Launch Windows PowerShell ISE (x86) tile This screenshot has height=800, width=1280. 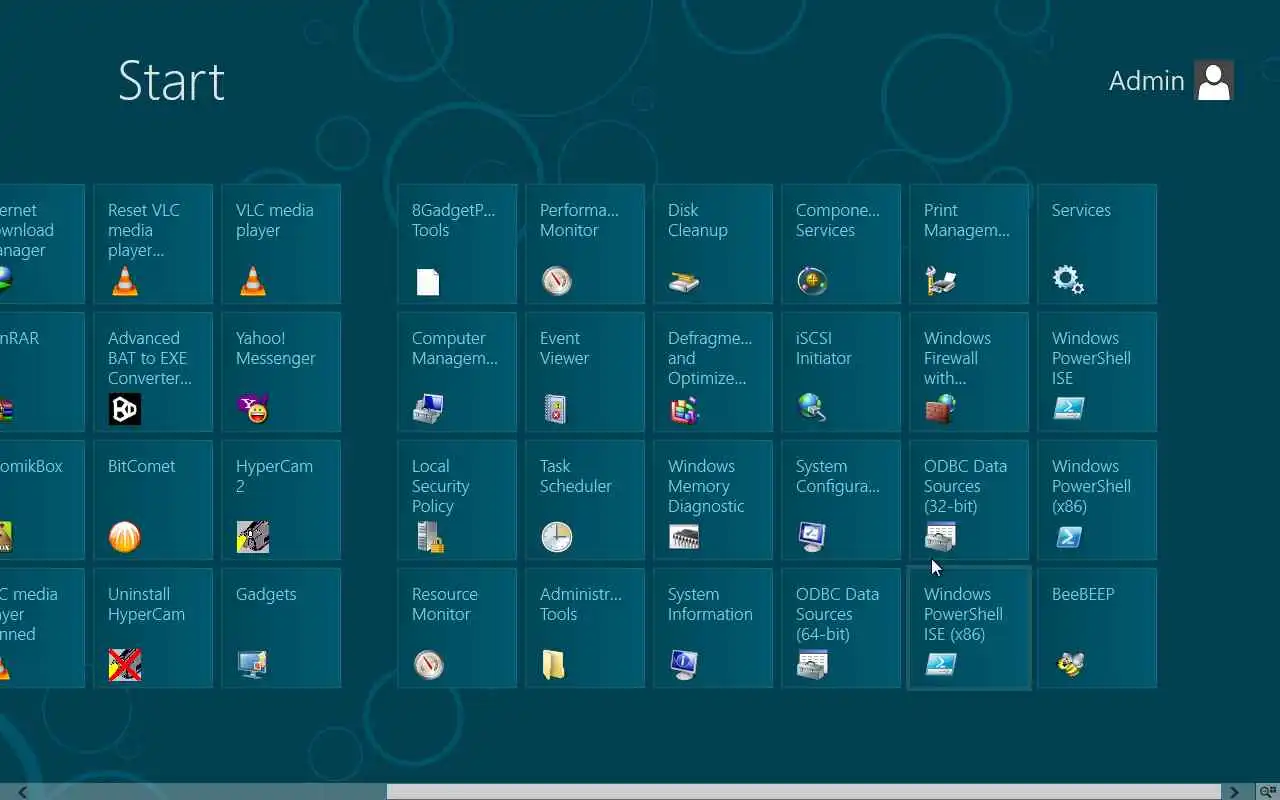[969, 628]
